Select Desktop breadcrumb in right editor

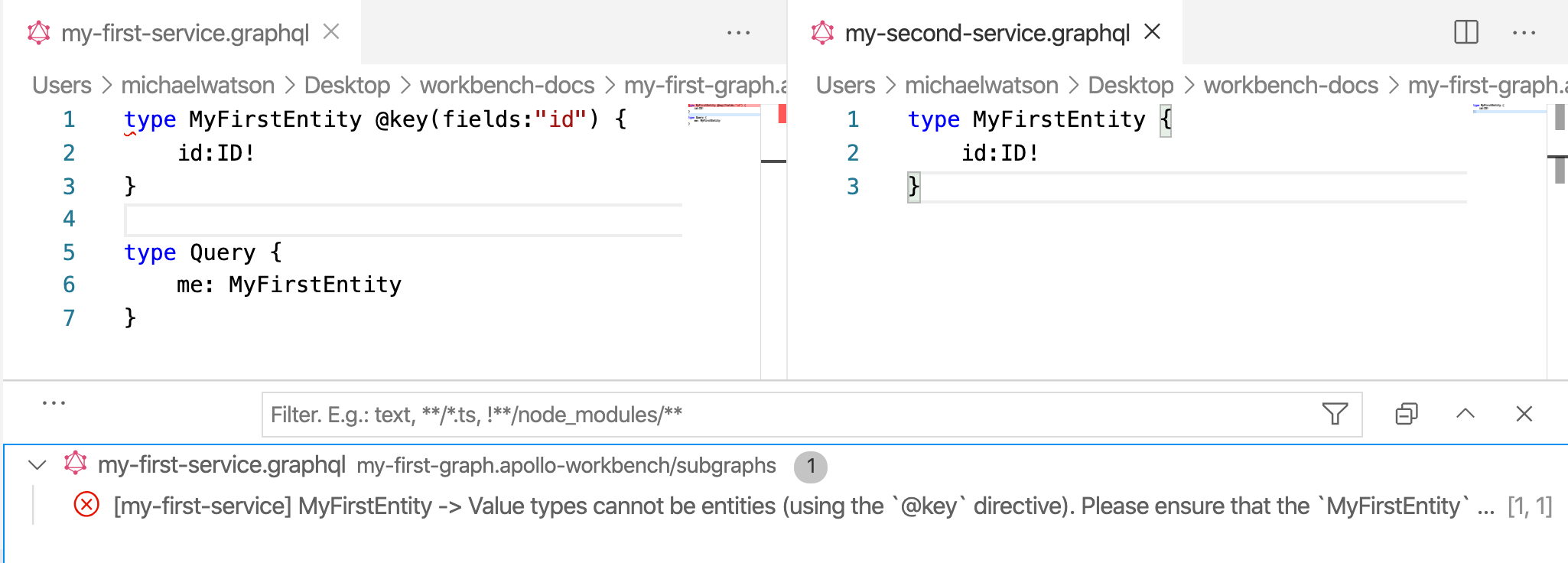click(1130, 85)
